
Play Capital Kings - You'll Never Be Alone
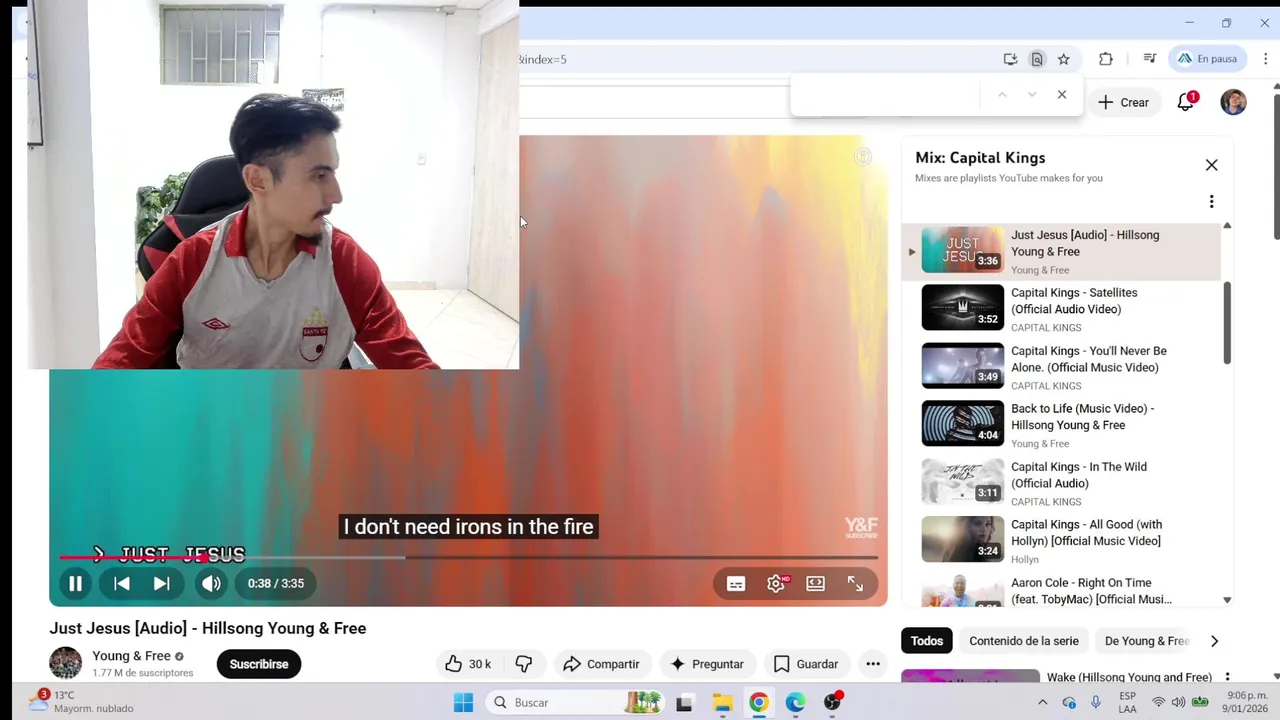pos(1062,367)
